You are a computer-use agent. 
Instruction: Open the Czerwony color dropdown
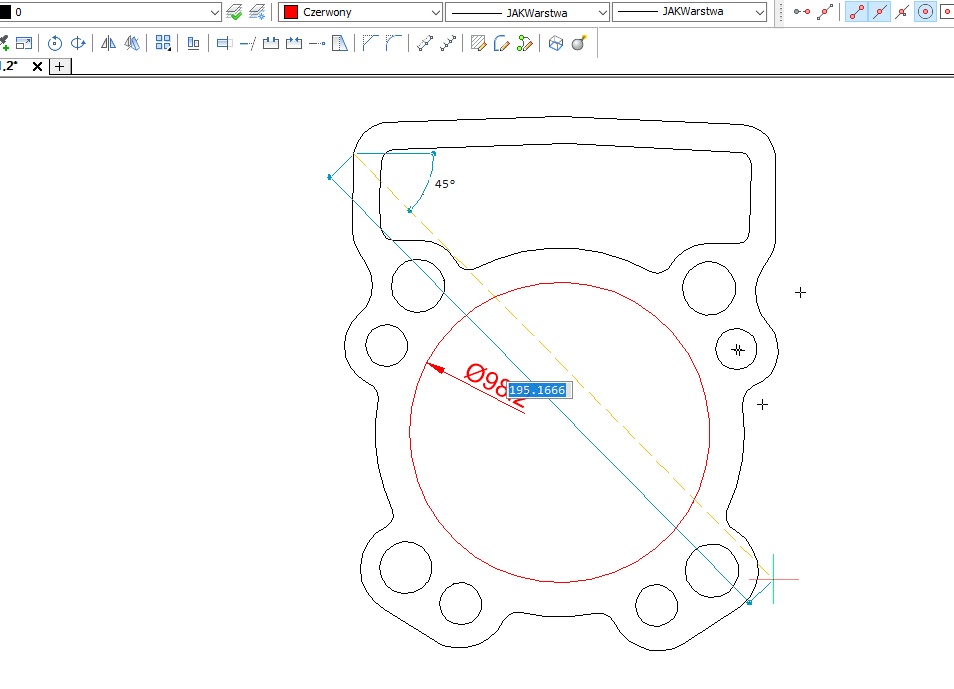(x=435, y=12)
